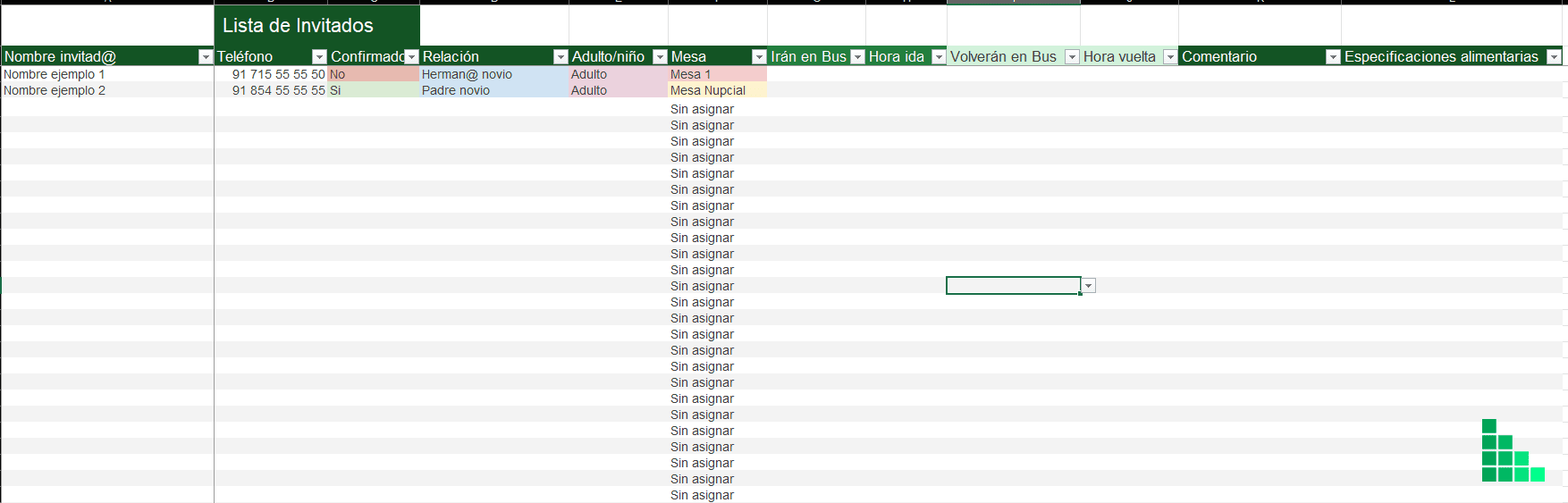Open the Especificaciones alimentarias filter dropdown

tap(1554, 57)
